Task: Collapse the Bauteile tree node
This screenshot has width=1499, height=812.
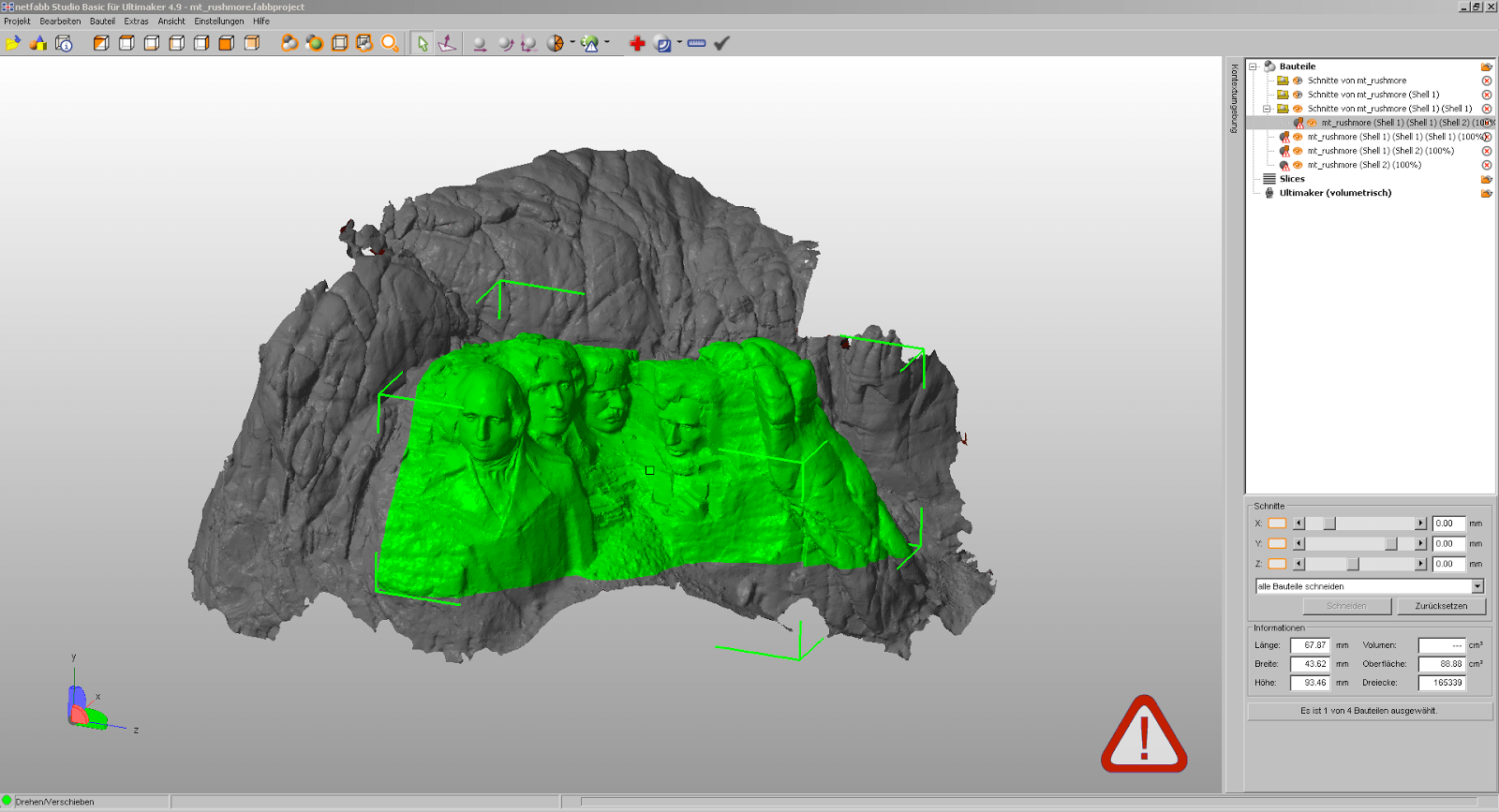Action: point(1254,66)
